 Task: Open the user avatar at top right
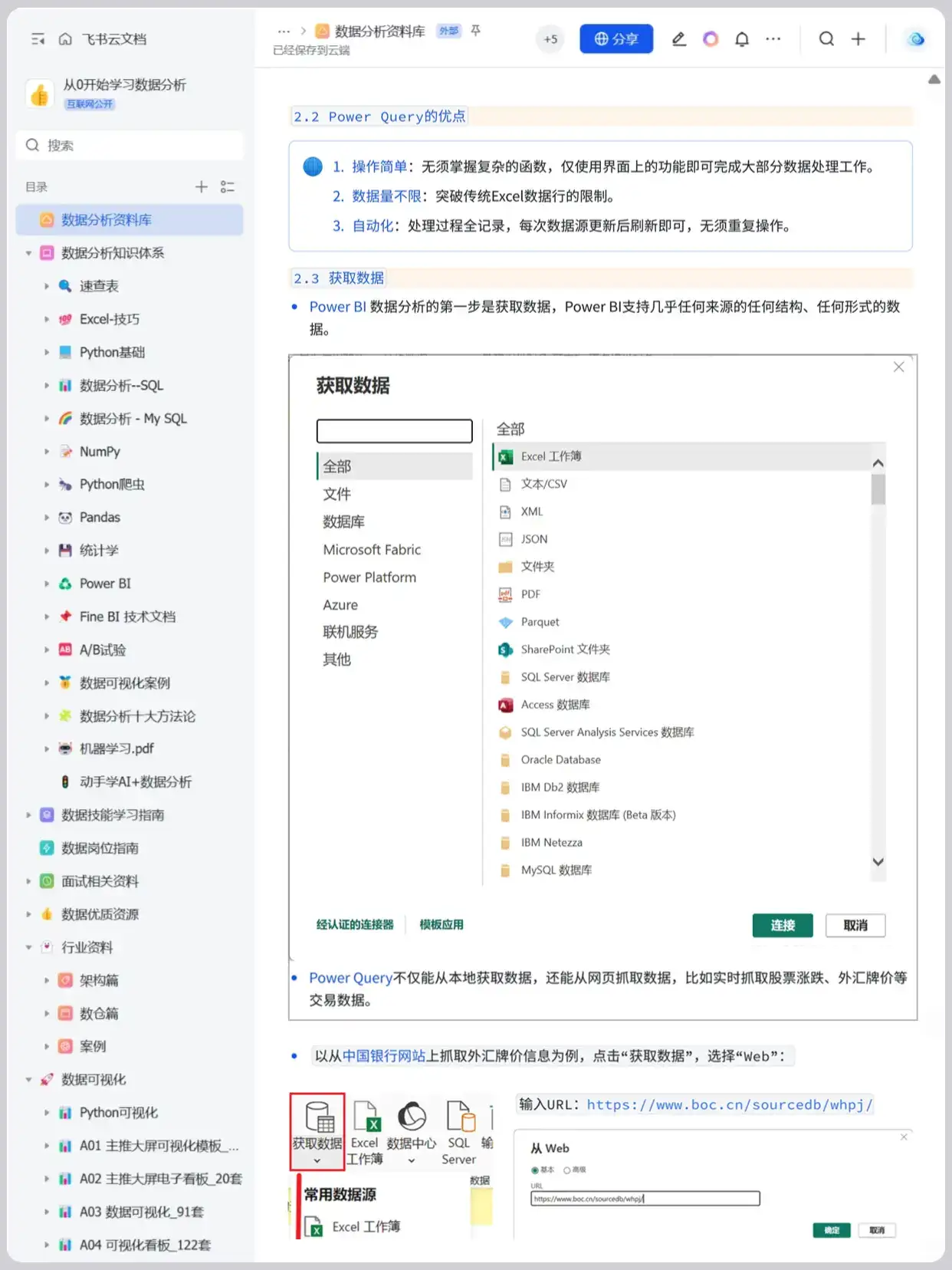click(916, 39)
